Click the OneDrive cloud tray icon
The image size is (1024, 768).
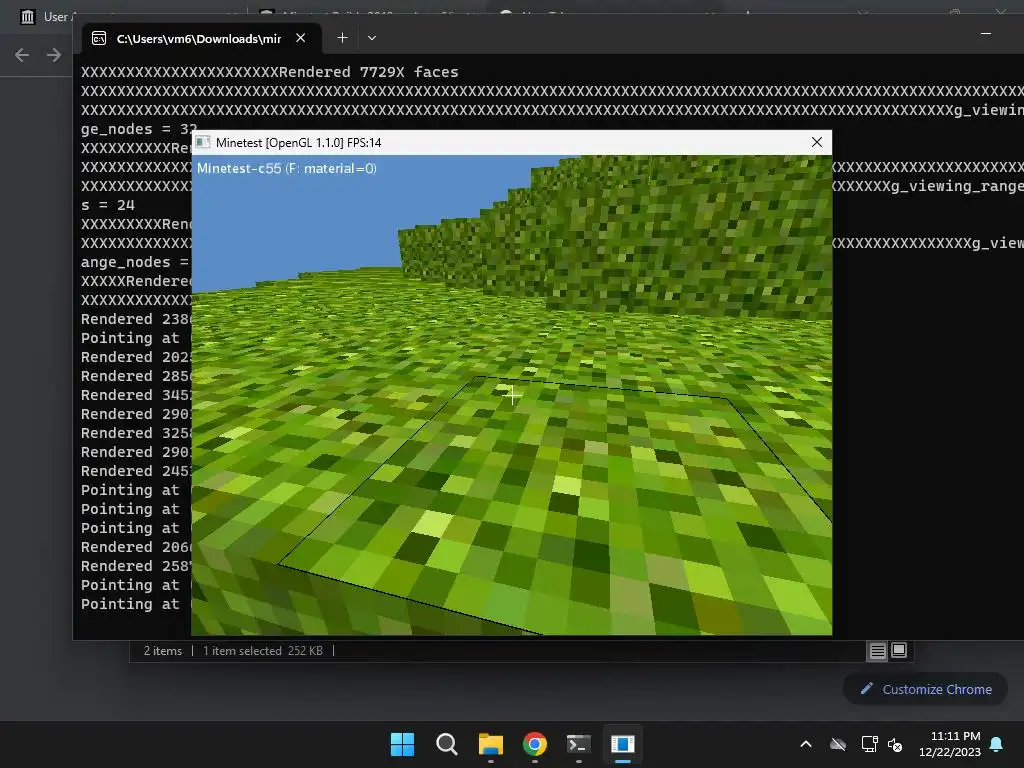pos(838,744)
